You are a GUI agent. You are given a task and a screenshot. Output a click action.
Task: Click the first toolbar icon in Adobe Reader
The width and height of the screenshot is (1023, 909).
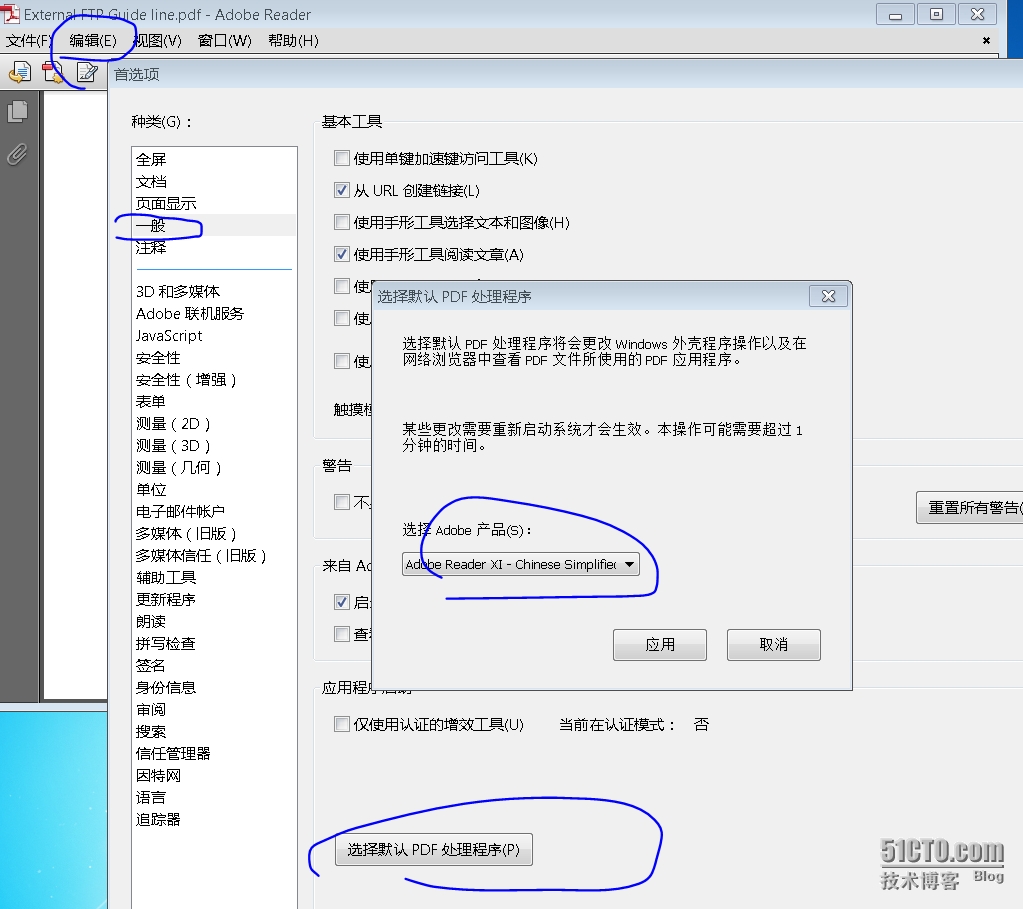click(x=20, y=72)
